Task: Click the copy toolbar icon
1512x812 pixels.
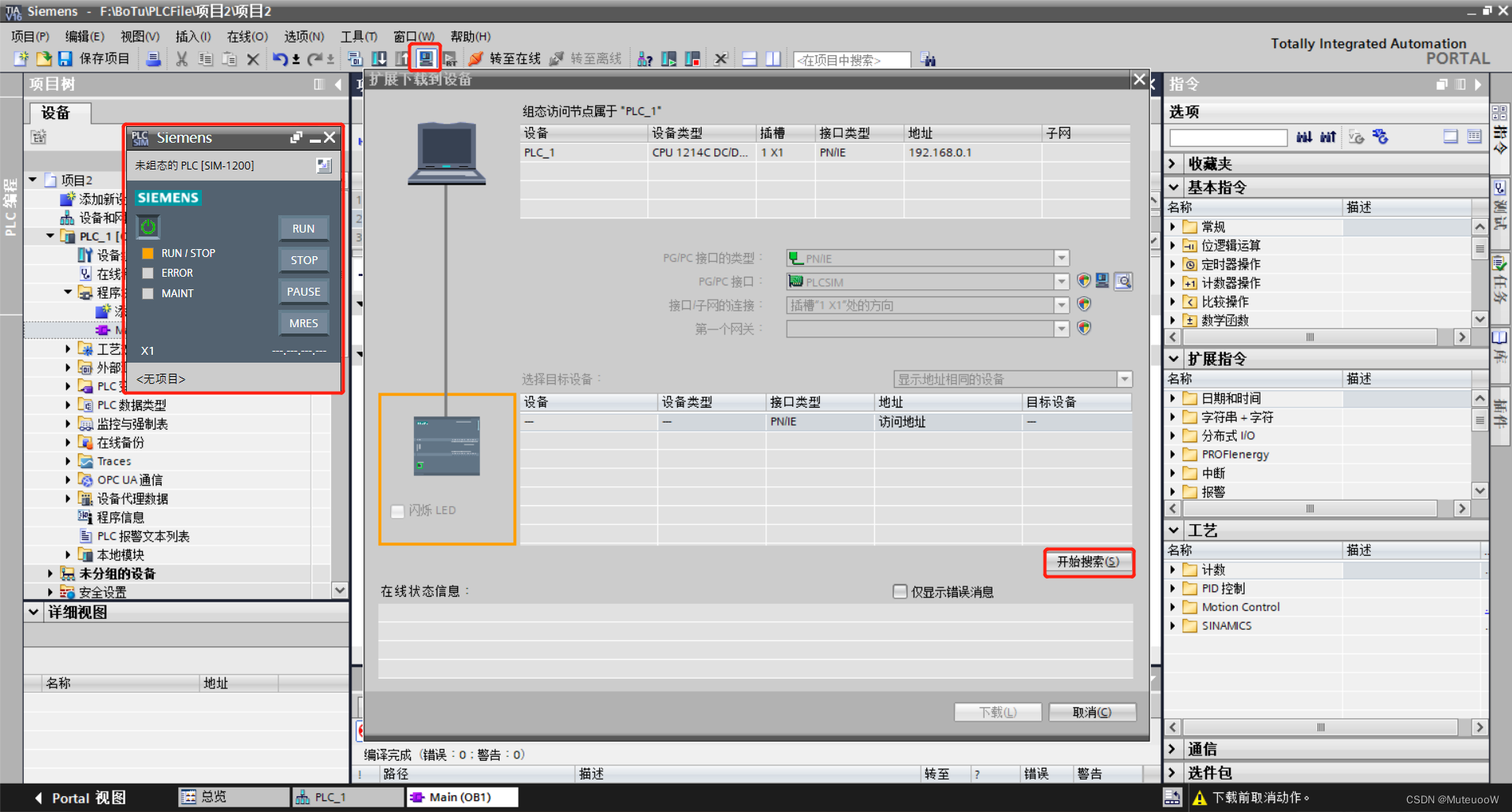Action: coord(206,59)
